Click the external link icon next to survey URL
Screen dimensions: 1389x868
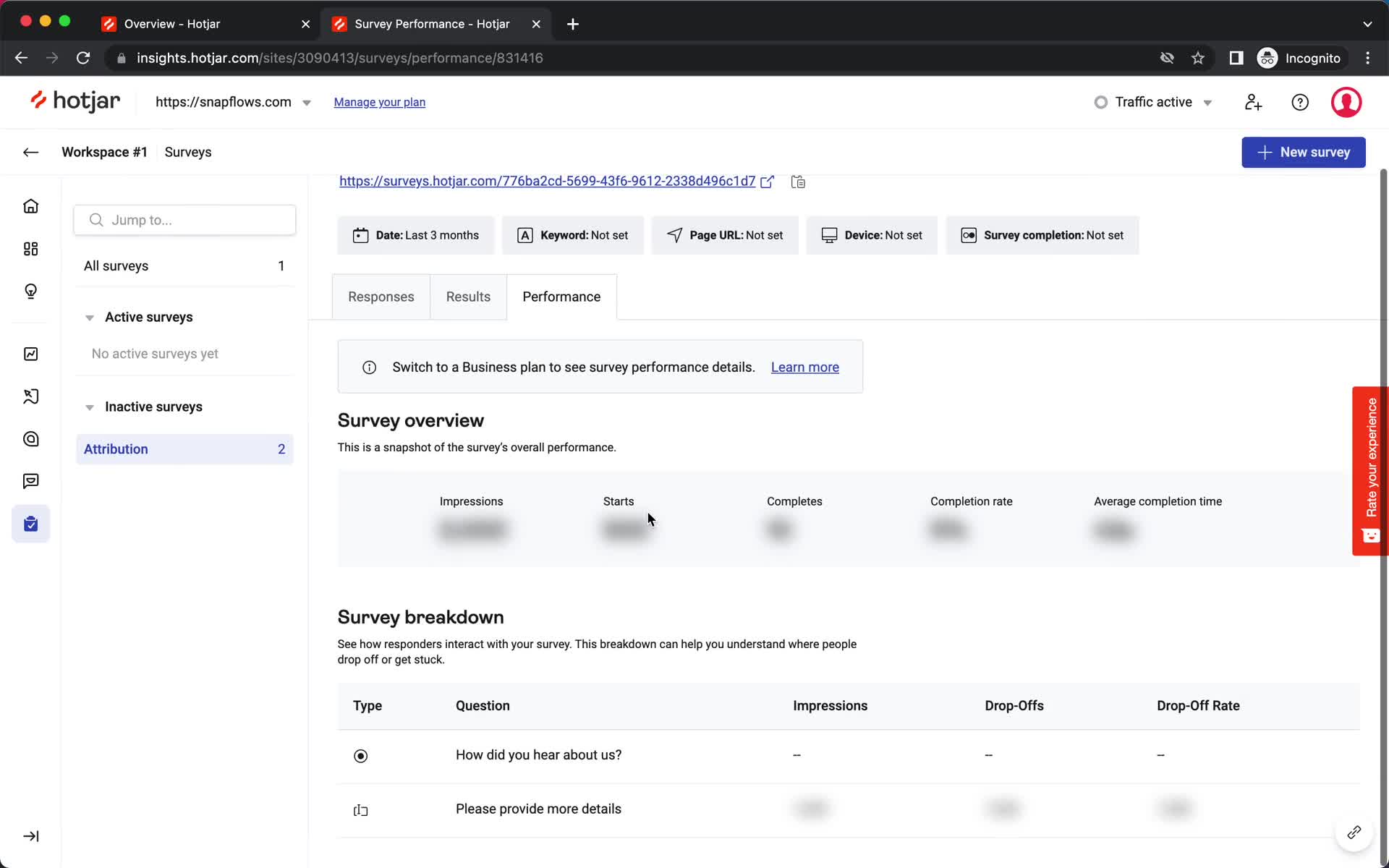click(768, 182)
